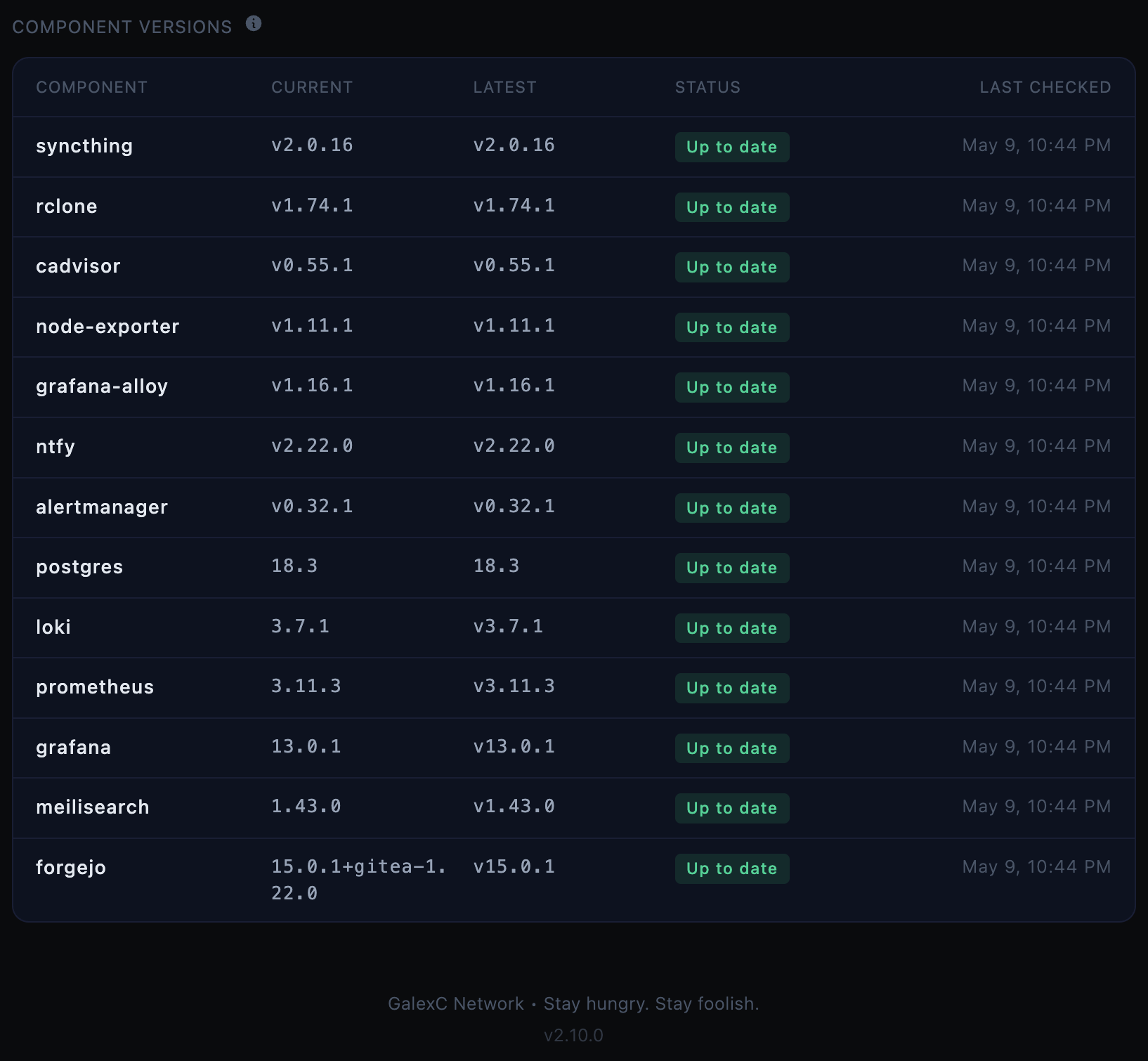Click cadvisor latest version v0.55.1
Image resolution: width=1148 pixels, height=1061 pixels.
pyautogui.click(x=514, y=266)
